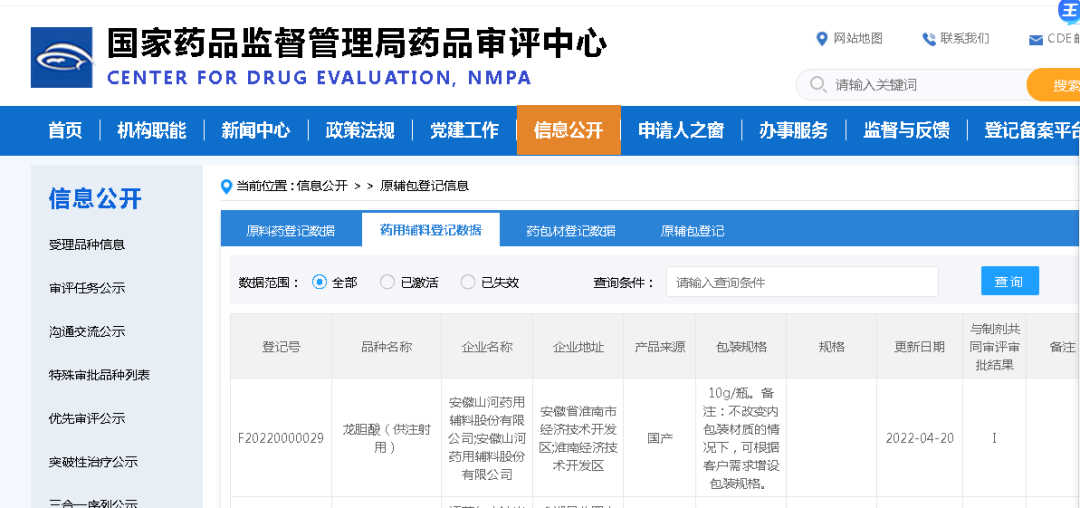Open the 党建工作 menu item
The width and height of the screenshot is (1080, 508).
pos(464,130)
